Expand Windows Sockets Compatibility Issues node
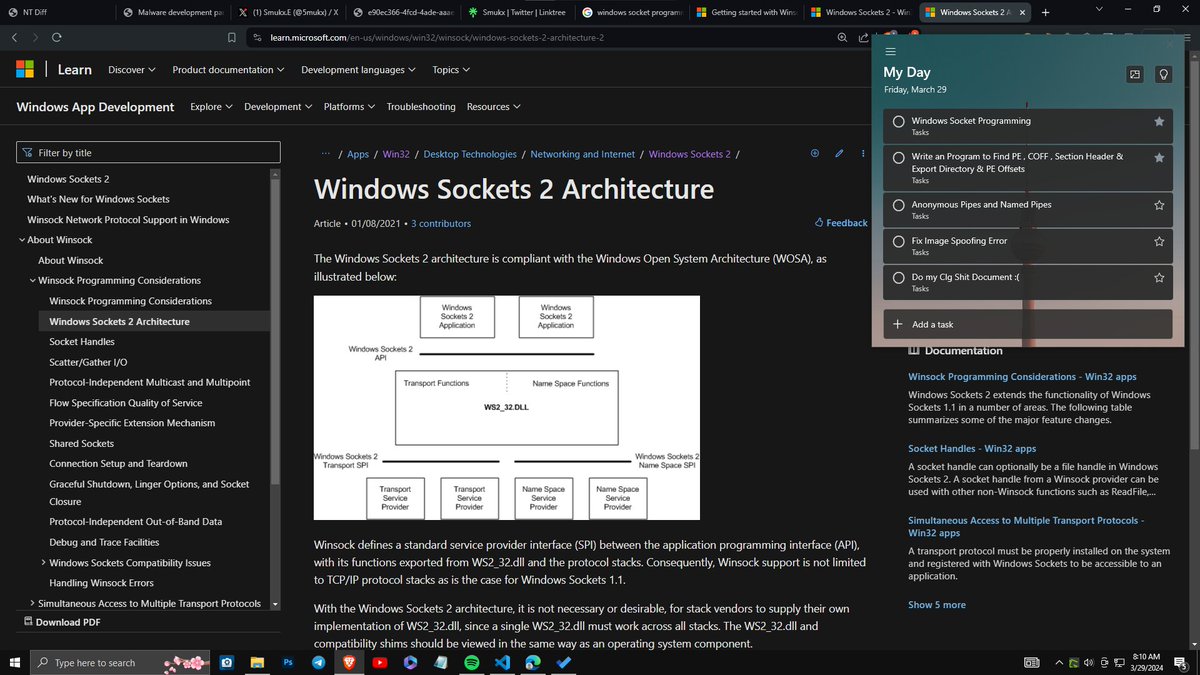The image size is (1200, 675). click(x=44, y=563)
